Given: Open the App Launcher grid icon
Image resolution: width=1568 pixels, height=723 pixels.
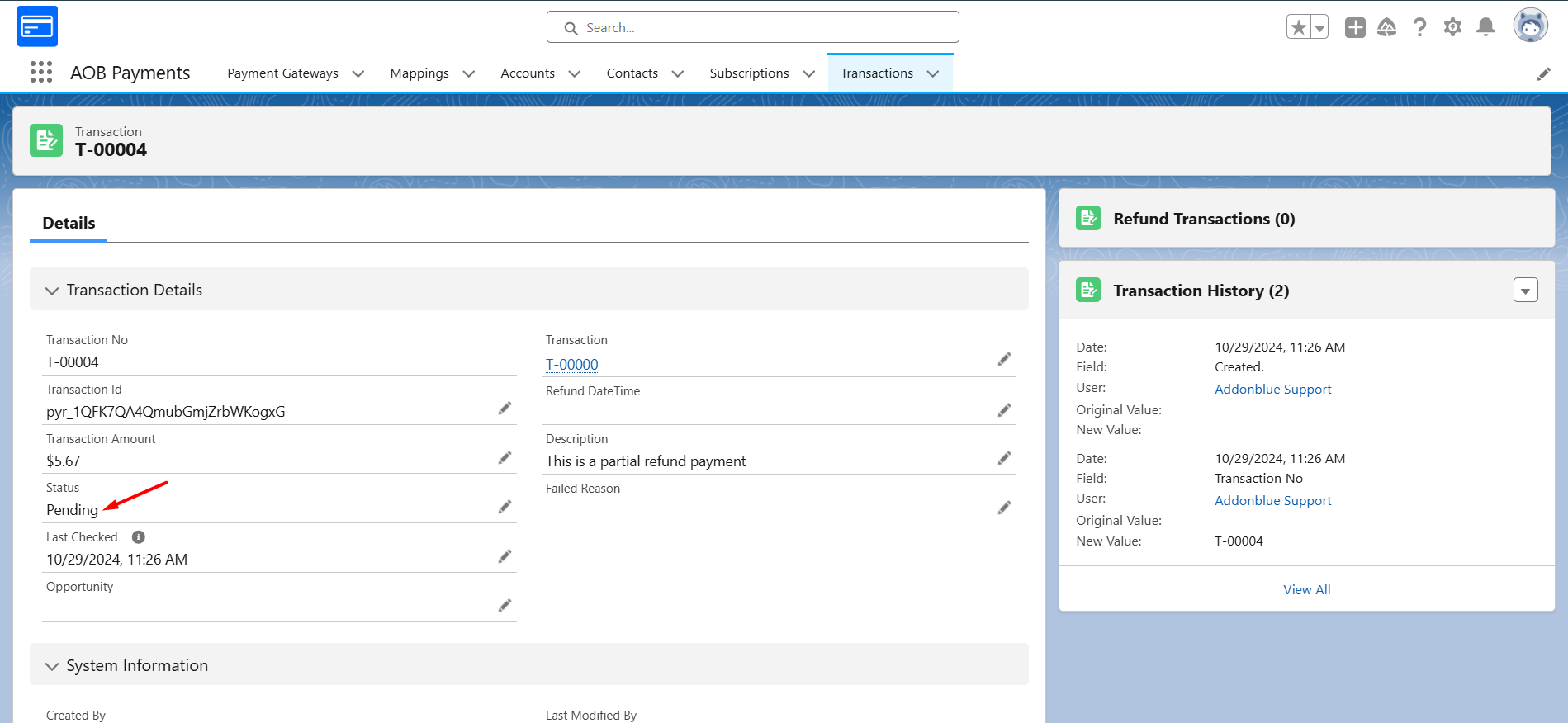Looking at the screenshot, I should pyautogui.click(x=41, y=73).
